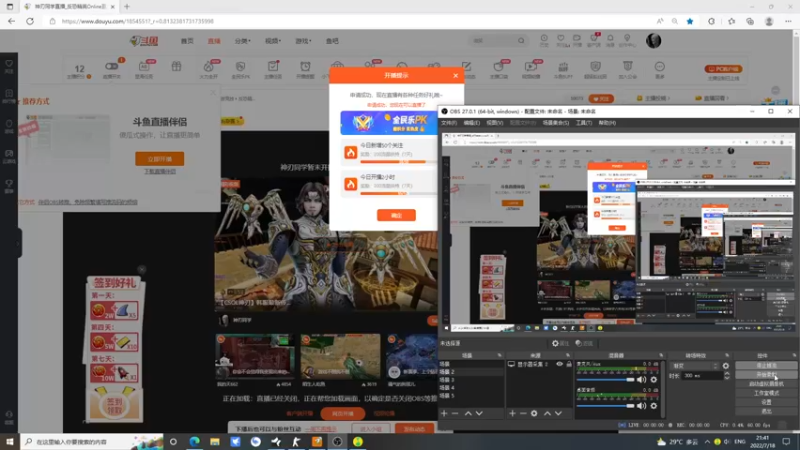800x450 pixels.
Task: Click 开始录制 in OBS controls
Action: pyautogui.click(x=766, y=374)
